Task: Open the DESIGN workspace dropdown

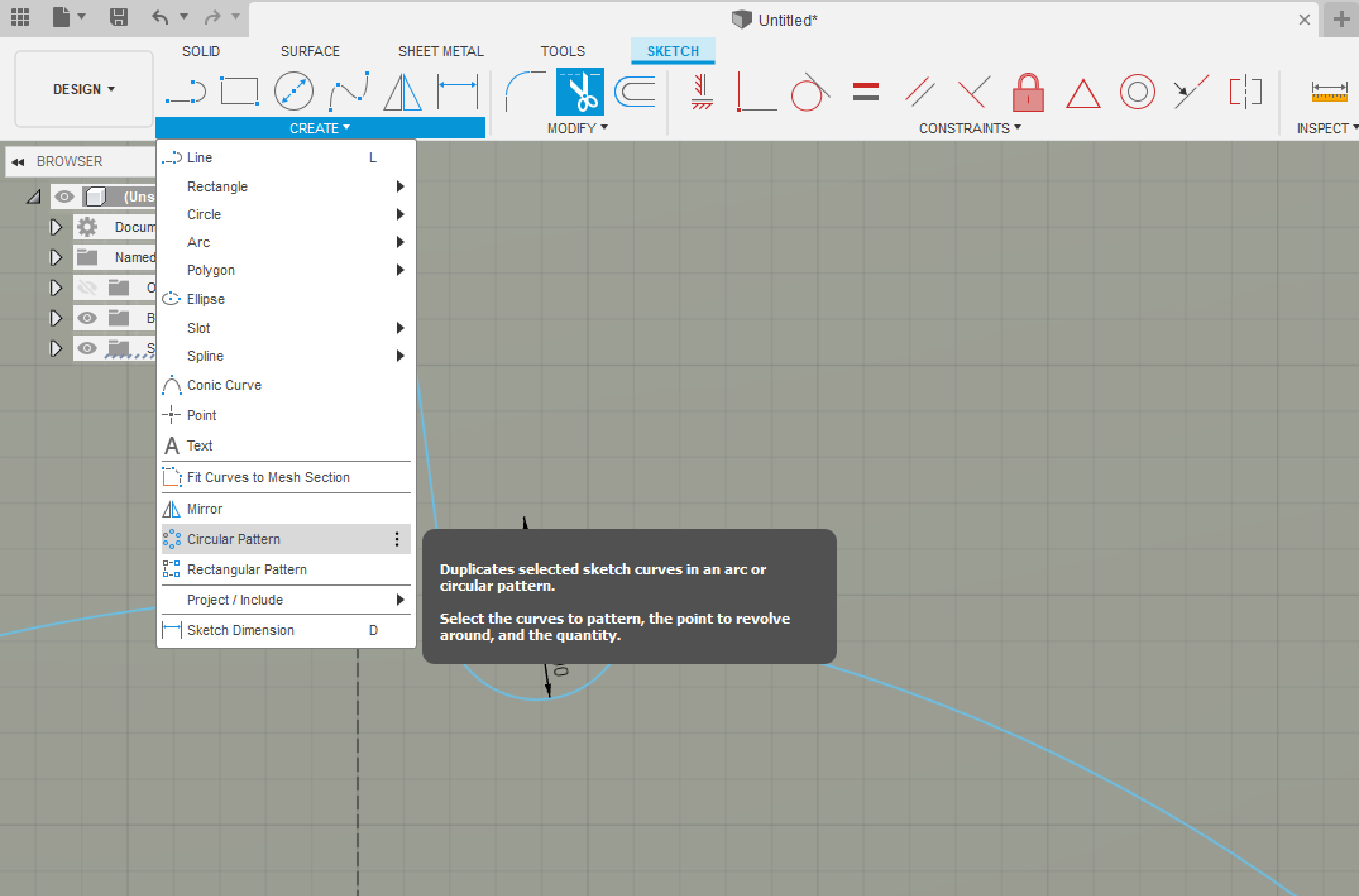Action: click(84, 89)
